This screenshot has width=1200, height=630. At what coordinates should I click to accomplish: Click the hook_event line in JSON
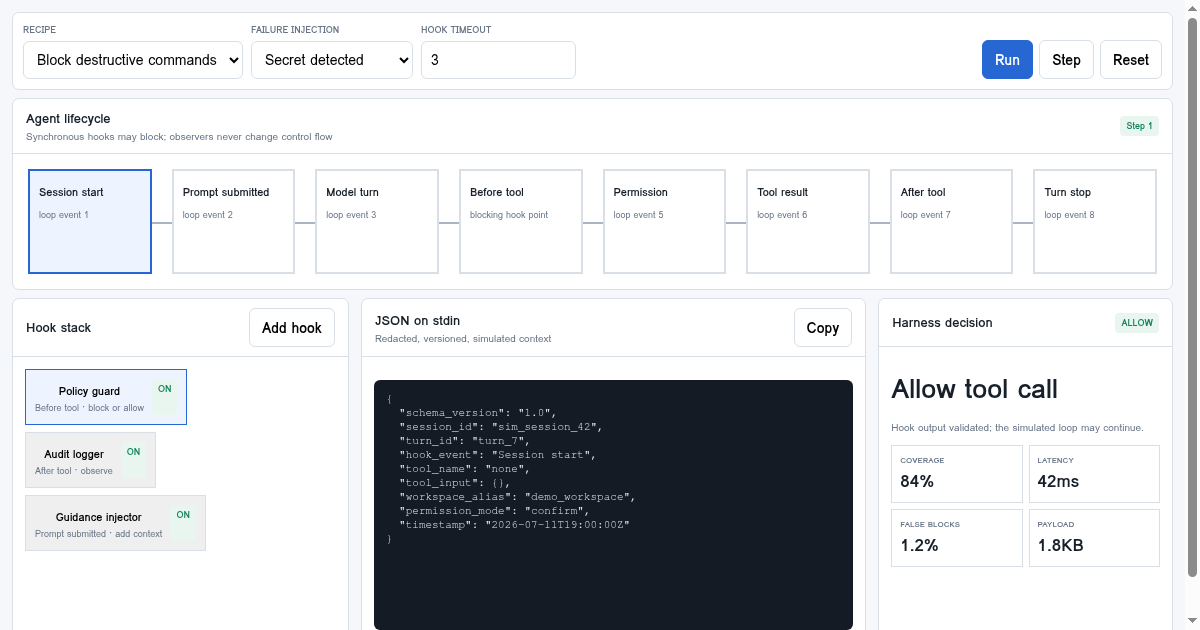[x=498, y=454]
